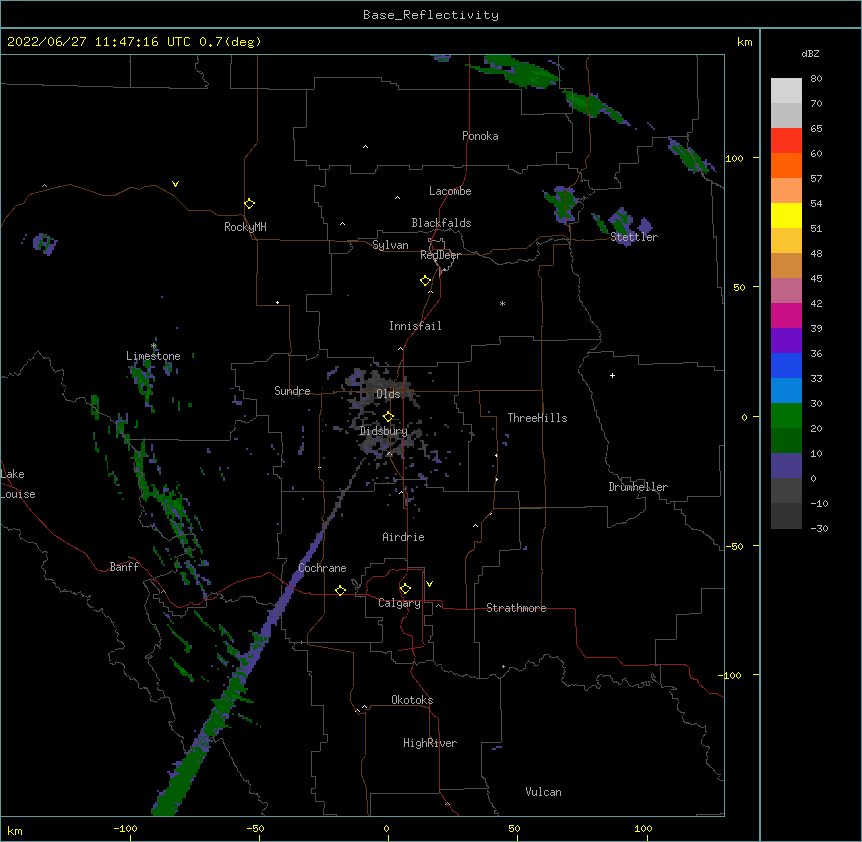The image size is (862, 842).
Task: Click the Drumheller label
Action: [x=638, y=487]
